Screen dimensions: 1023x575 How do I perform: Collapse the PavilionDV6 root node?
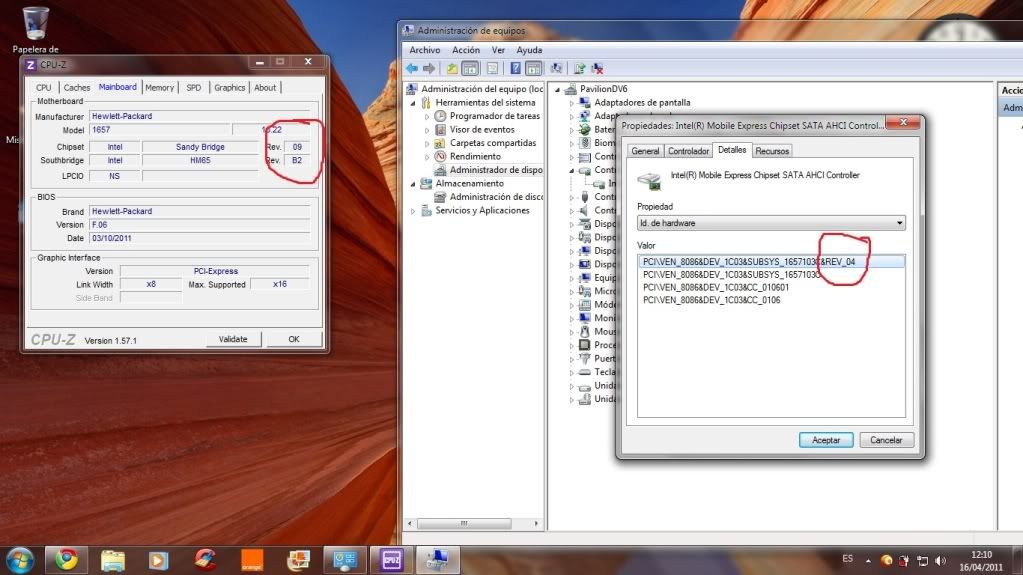pos(558,89)
